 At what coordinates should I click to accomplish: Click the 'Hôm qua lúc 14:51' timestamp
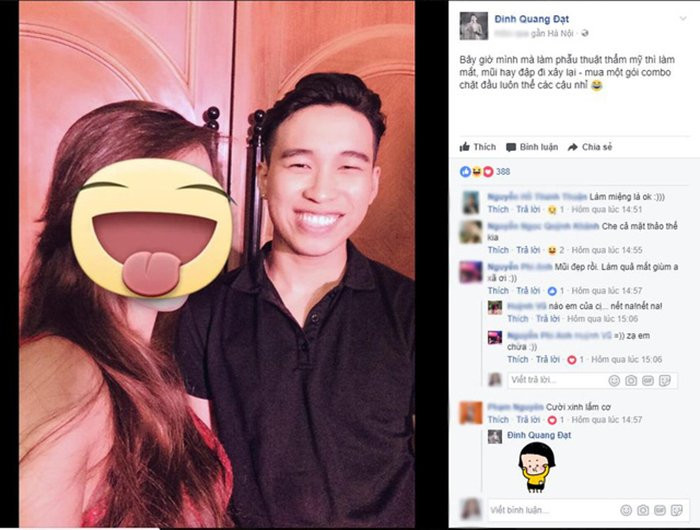coord(607,209)
